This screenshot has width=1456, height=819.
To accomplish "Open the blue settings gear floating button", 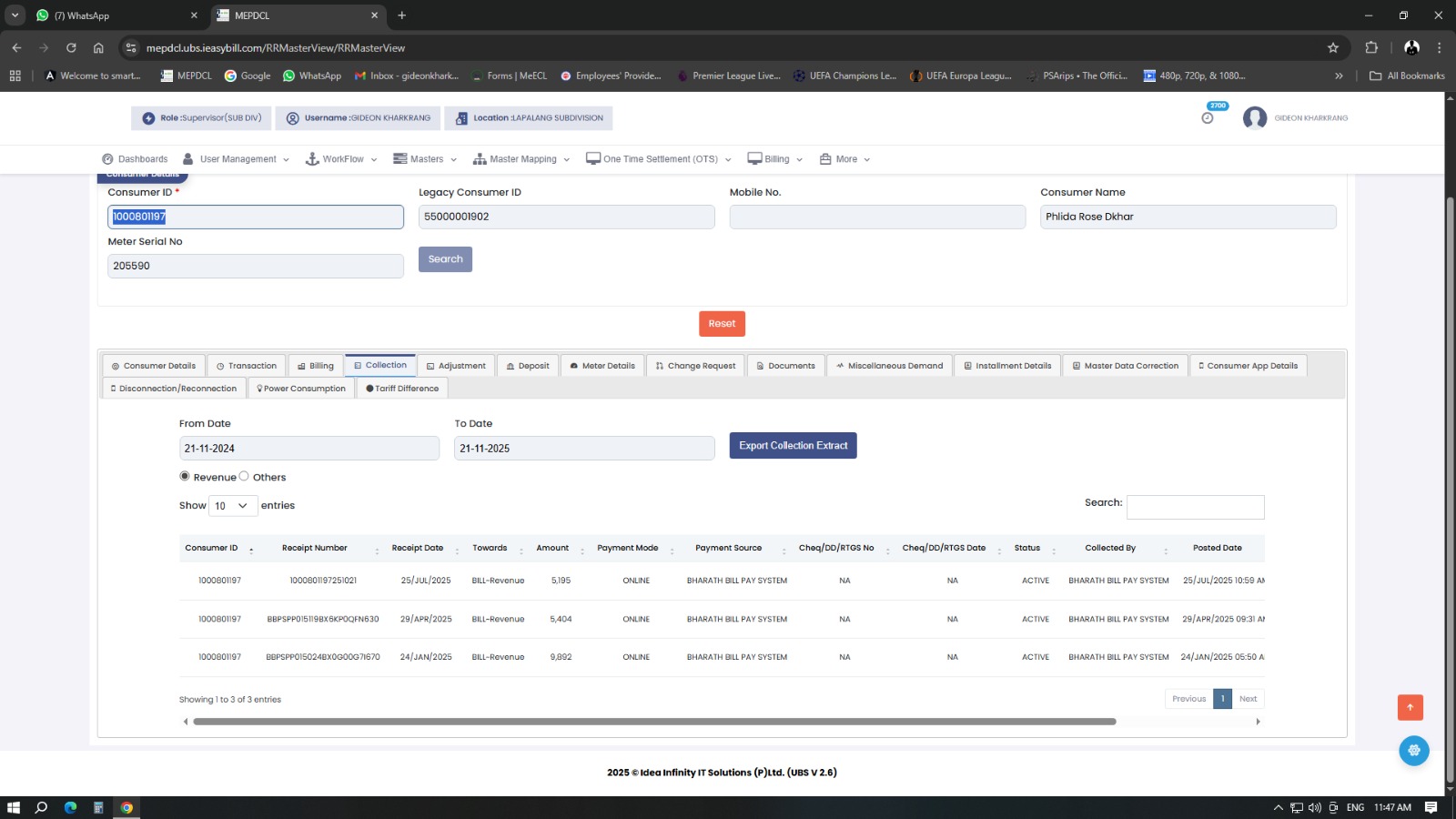I will pos(1413,751).
